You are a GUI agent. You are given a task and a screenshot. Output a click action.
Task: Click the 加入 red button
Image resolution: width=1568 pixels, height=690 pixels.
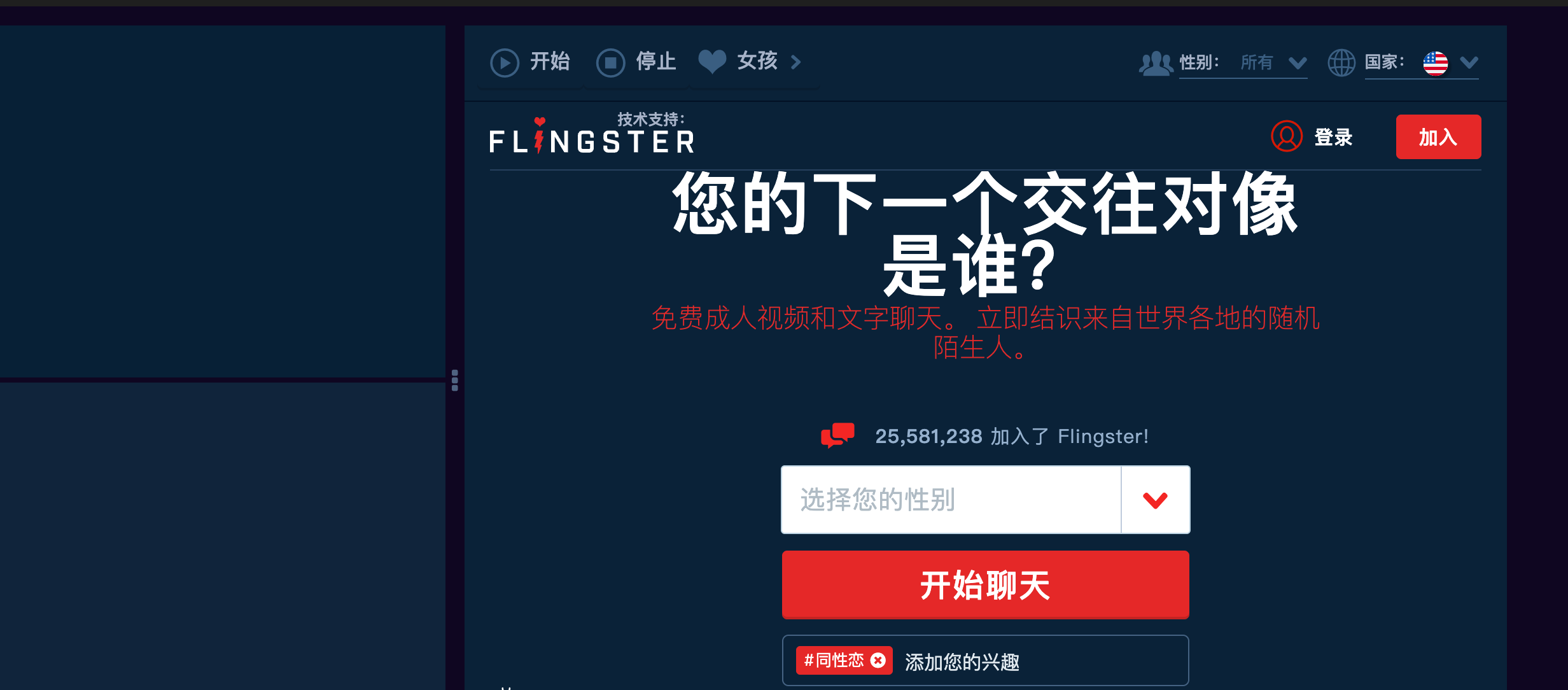pyautogui.click(x=1438, y=137)
